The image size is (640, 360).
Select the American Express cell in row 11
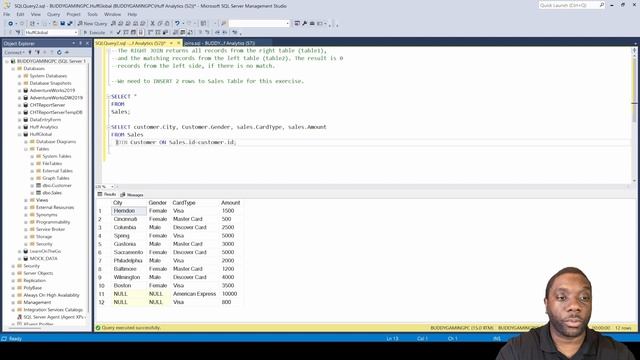(194, 294)
